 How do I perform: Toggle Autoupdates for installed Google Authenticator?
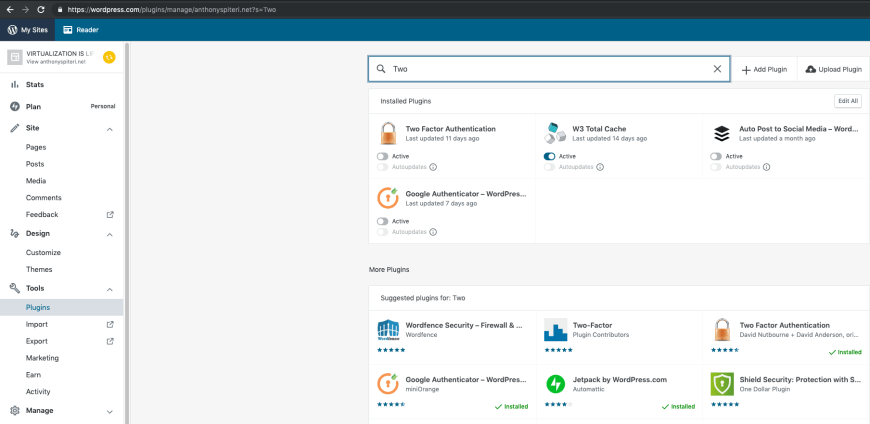[x=382, y=232]
